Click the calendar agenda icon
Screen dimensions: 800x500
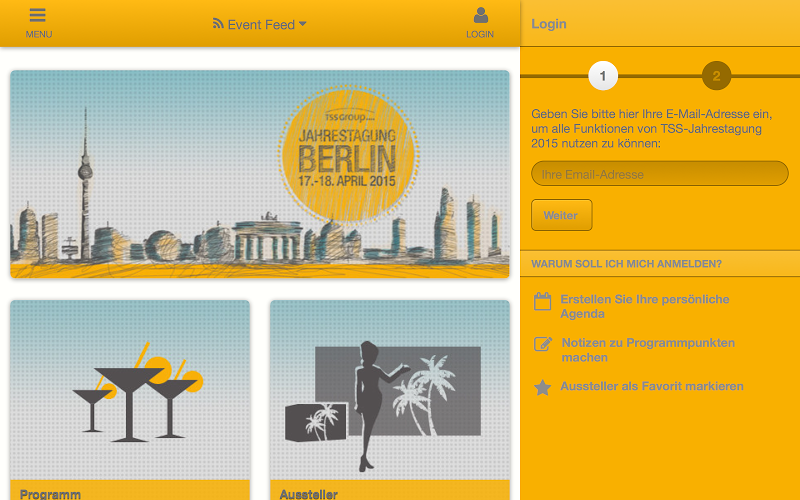click(x=542, y=302)
